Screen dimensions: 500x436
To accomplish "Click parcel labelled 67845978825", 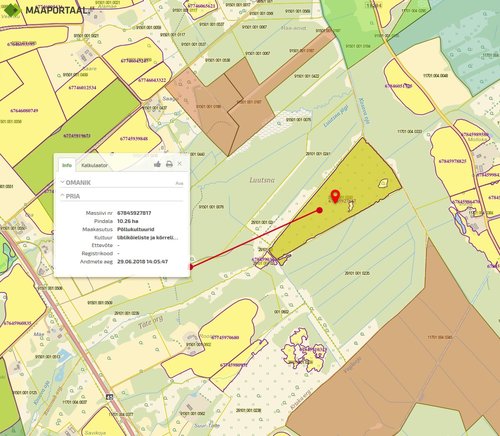I will (x=452, y=161).
